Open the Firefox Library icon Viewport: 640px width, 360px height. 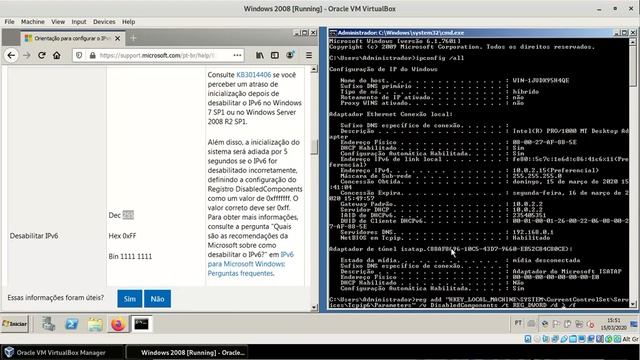tap(260, 55)
